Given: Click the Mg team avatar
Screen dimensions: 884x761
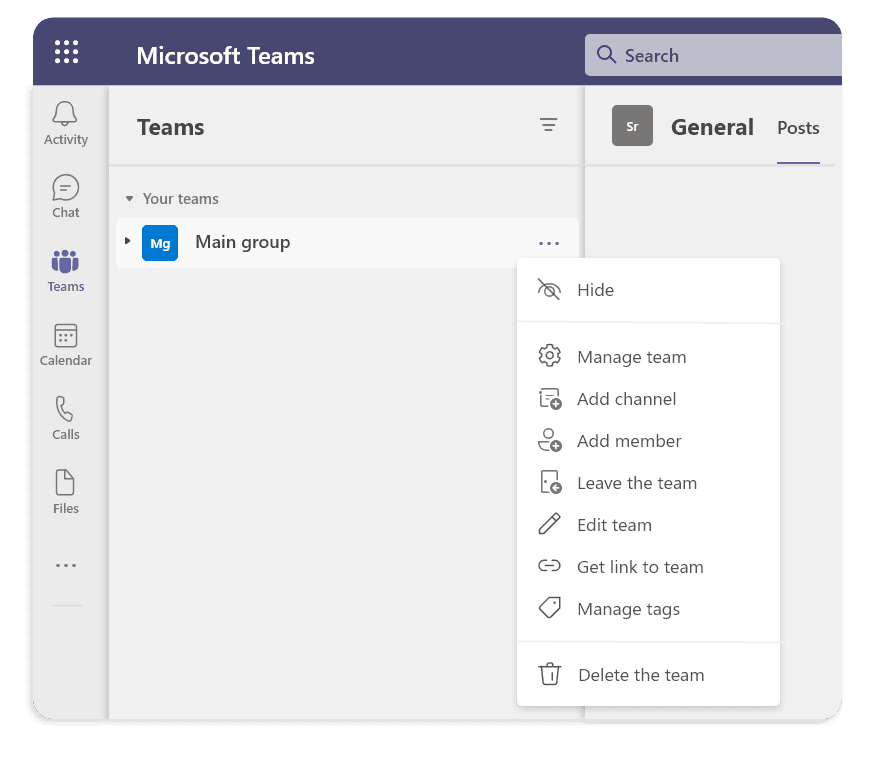Looking at the screenshot, I should (x=160, y=243).
